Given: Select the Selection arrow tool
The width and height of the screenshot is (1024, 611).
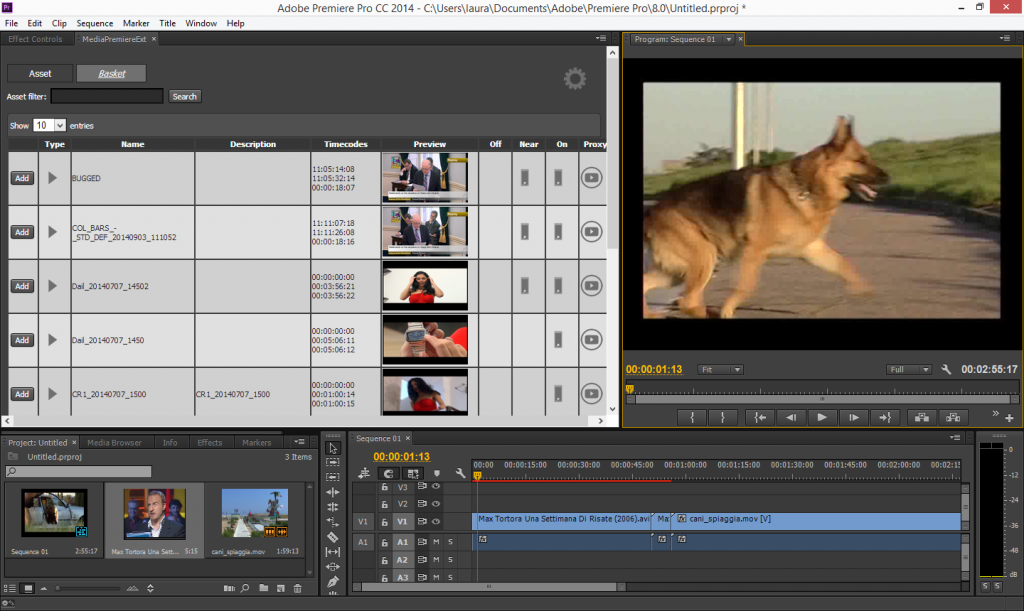Looking at the screenshot, I should pyautogui.click(x=332, y=448).
